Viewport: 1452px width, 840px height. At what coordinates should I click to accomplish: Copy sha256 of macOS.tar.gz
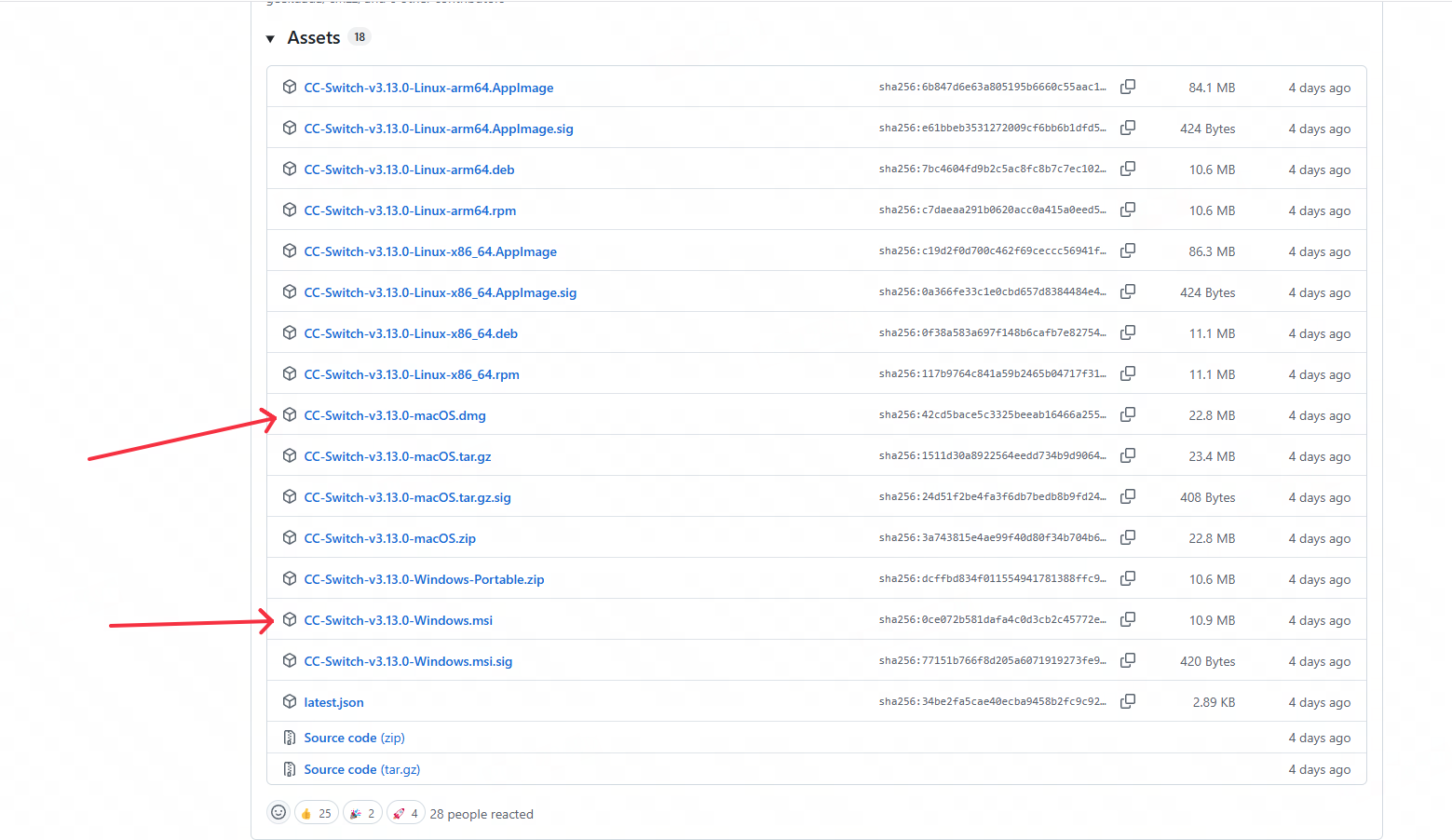tap(1128, 455)
